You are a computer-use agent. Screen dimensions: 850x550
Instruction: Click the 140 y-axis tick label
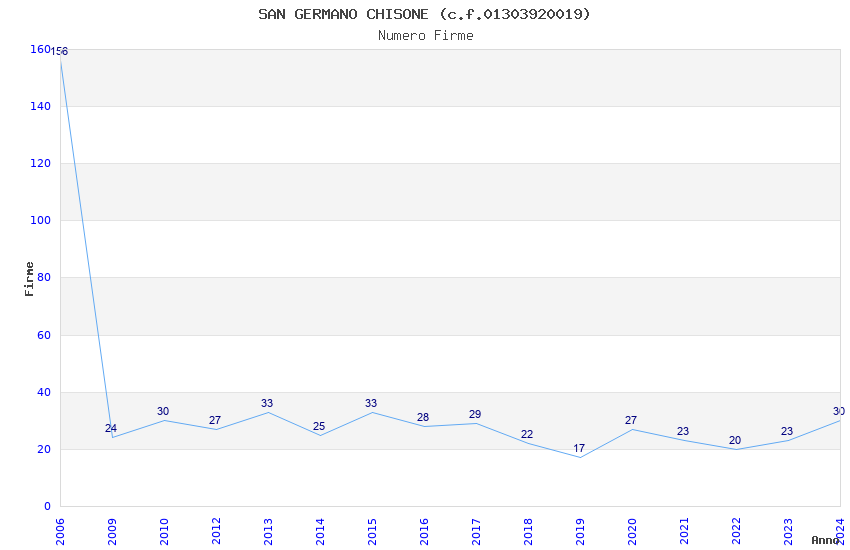click(x=40, y=106)
